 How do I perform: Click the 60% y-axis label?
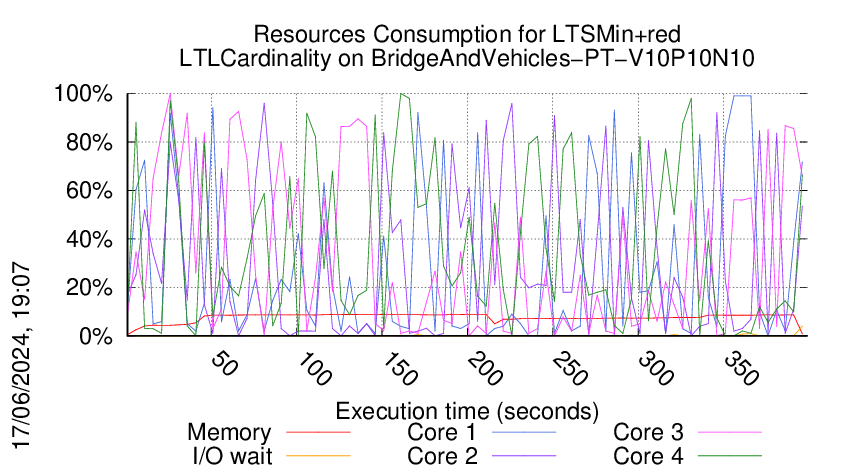pos(89,191)
